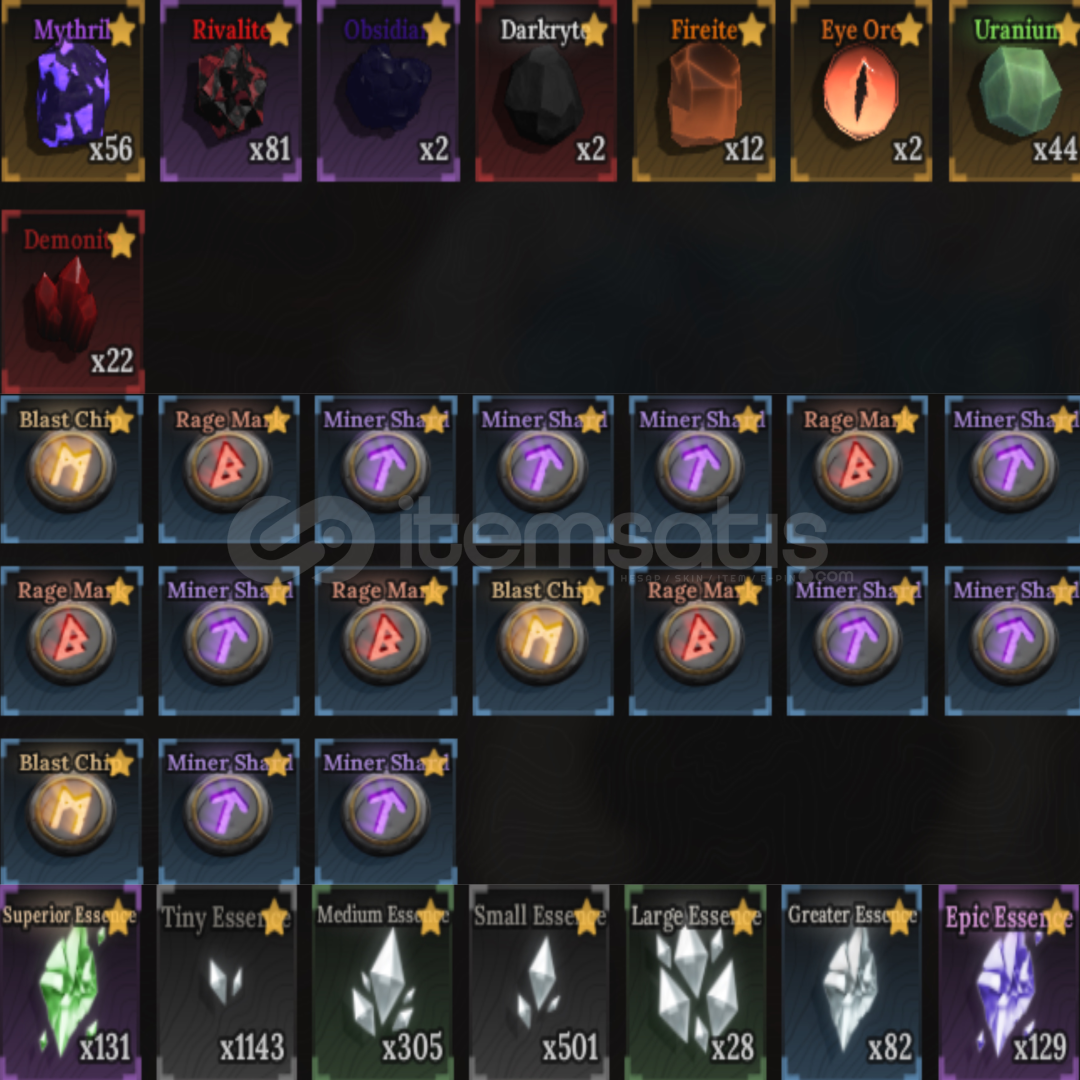The height and width of the screenshot is (1080, 1080).
Task: Click the green Uranium ore
Action: (x=1015, y=91)
